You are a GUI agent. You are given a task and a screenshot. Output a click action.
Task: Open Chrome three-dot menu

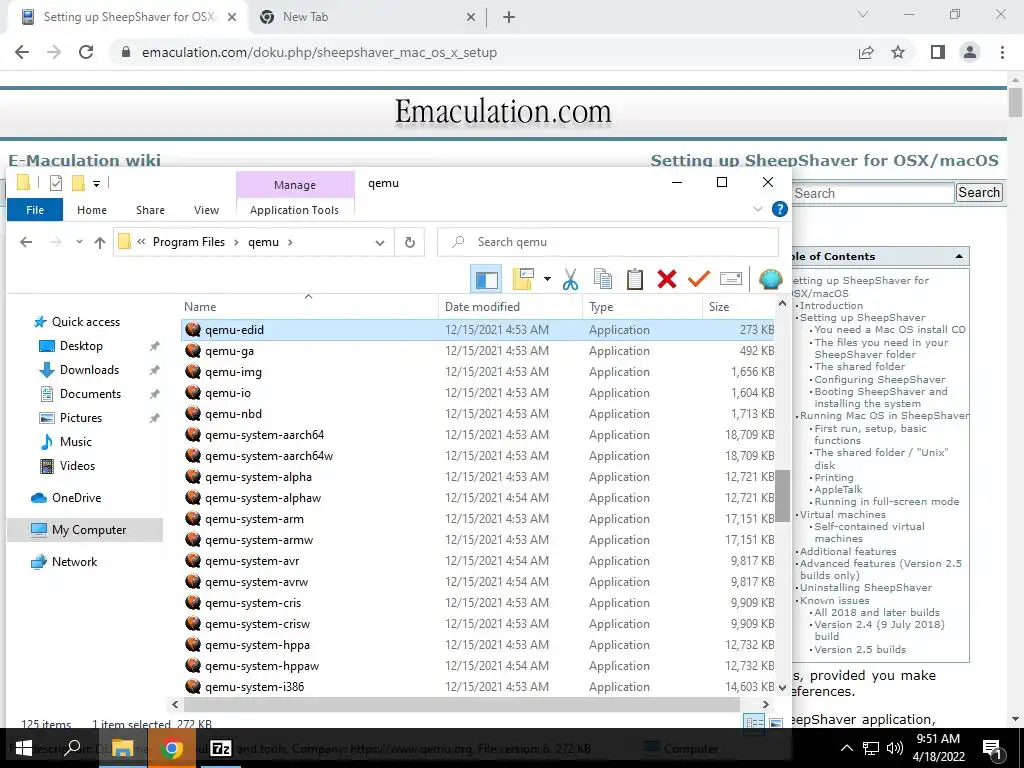(x=1002, y=52)
